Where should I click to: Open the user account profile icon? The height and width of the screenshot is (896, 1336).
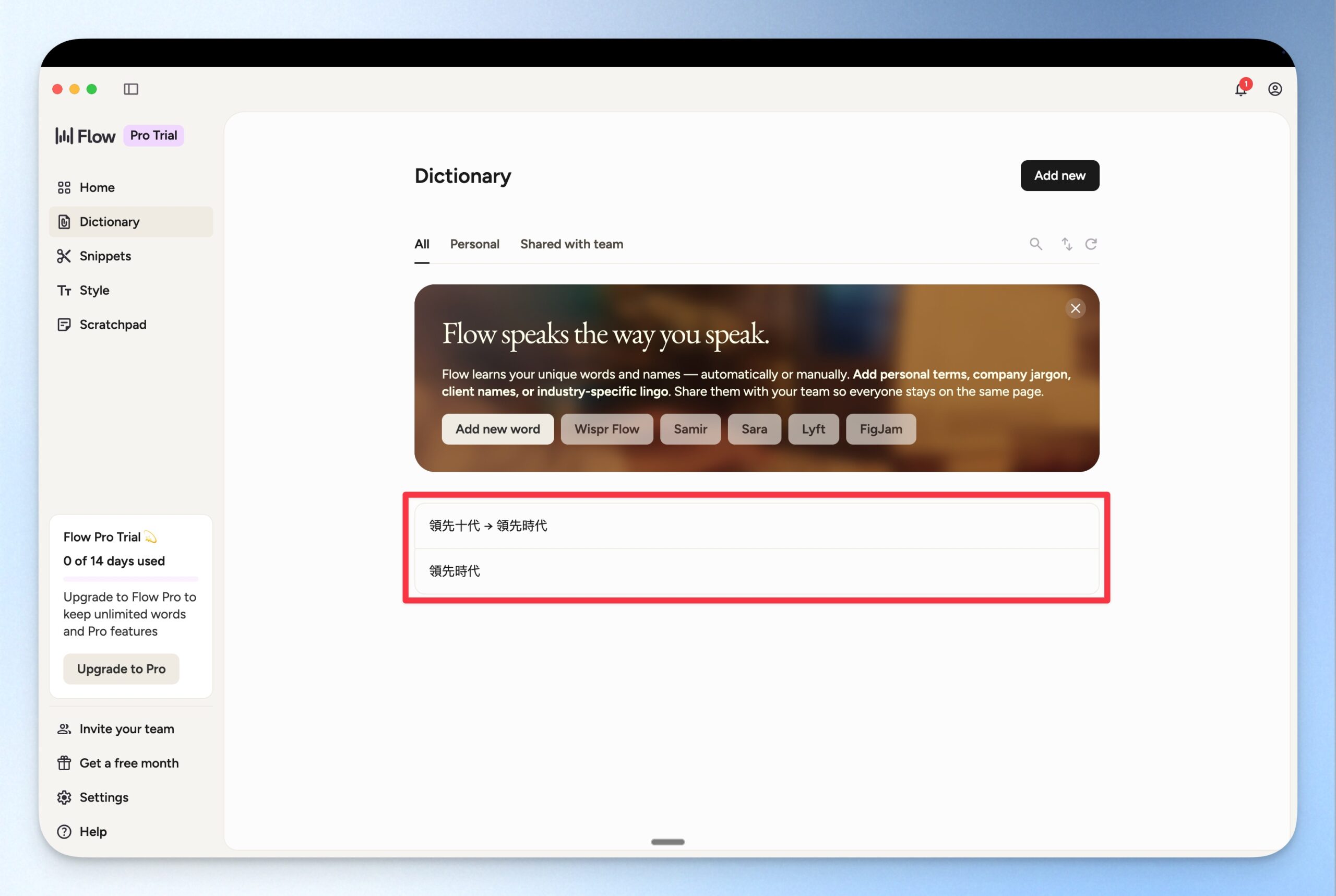pos(1274,89)
